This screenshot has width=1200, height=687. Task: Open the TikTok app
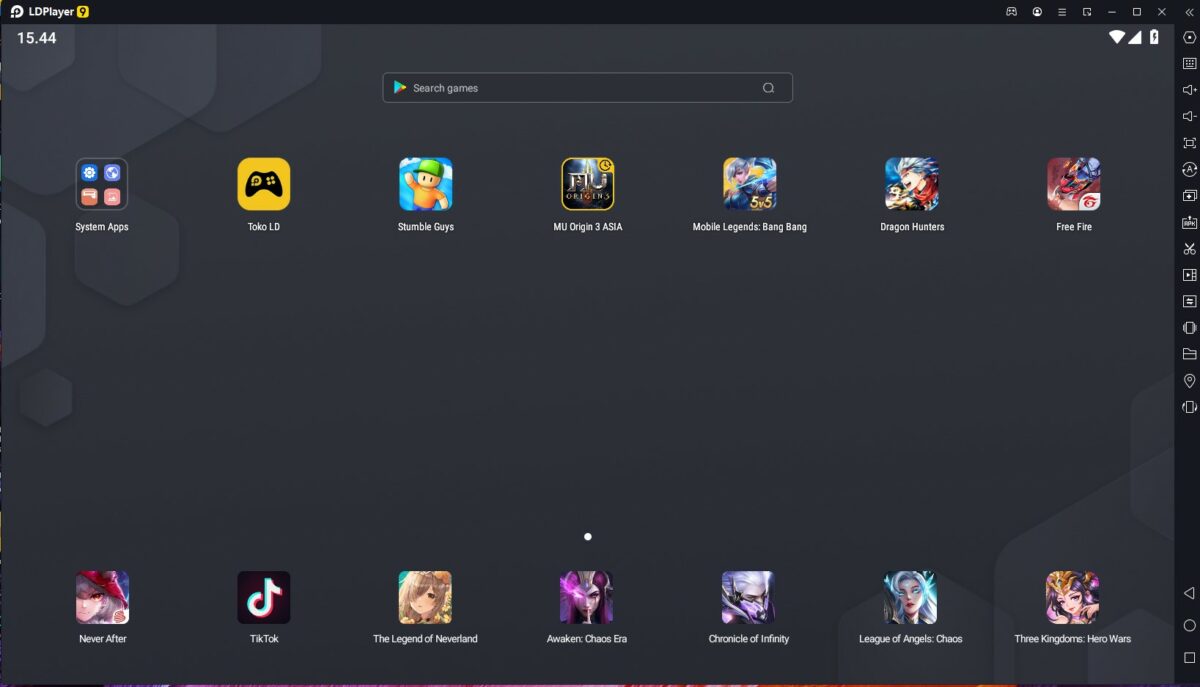264,597
